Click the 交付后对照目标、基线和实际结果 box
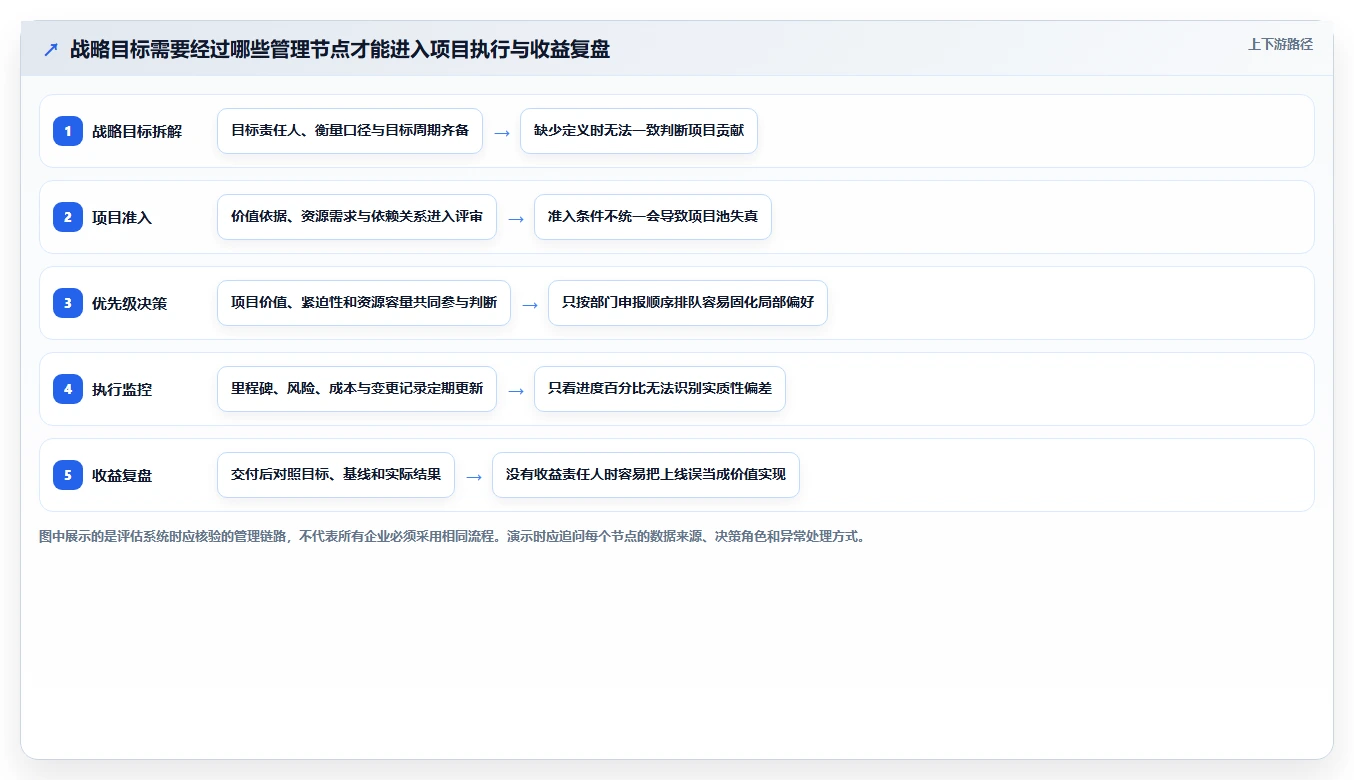 coord(336,475)
